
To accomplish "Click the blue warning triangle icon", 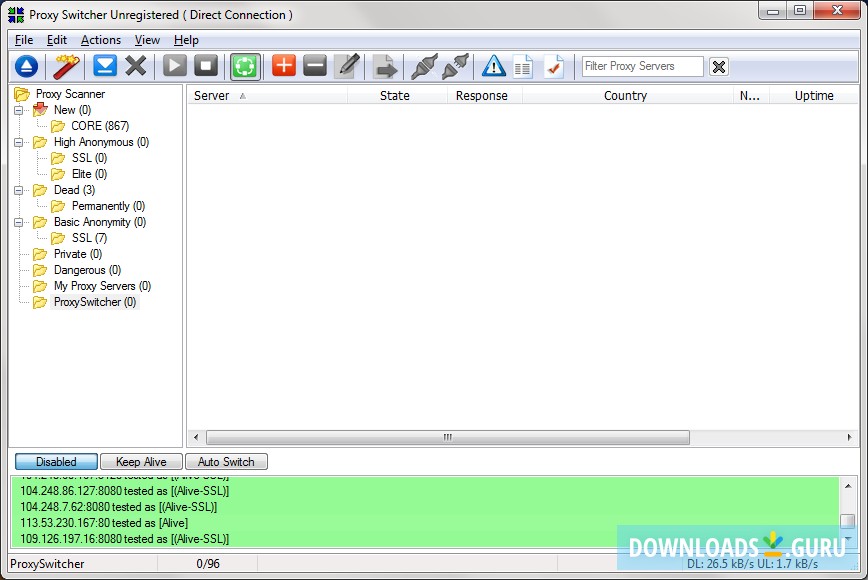I will point(493,66).
